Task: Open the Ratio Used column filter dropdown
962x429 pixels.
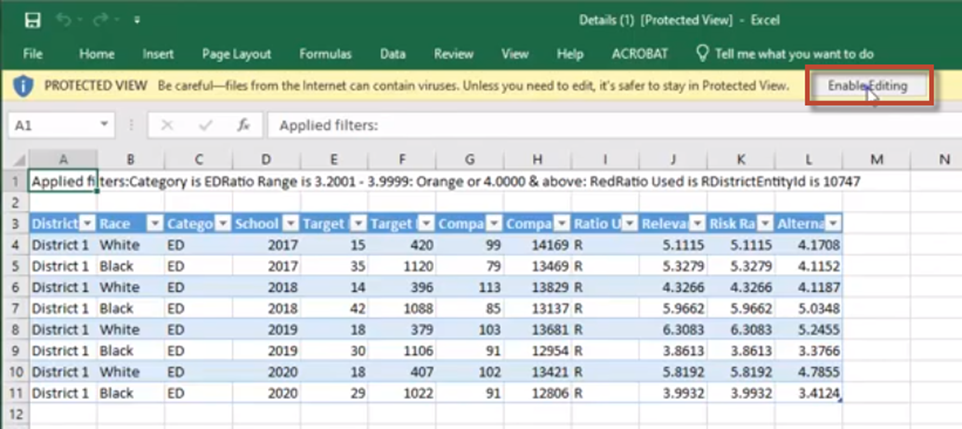Action: tap(630, 223)
